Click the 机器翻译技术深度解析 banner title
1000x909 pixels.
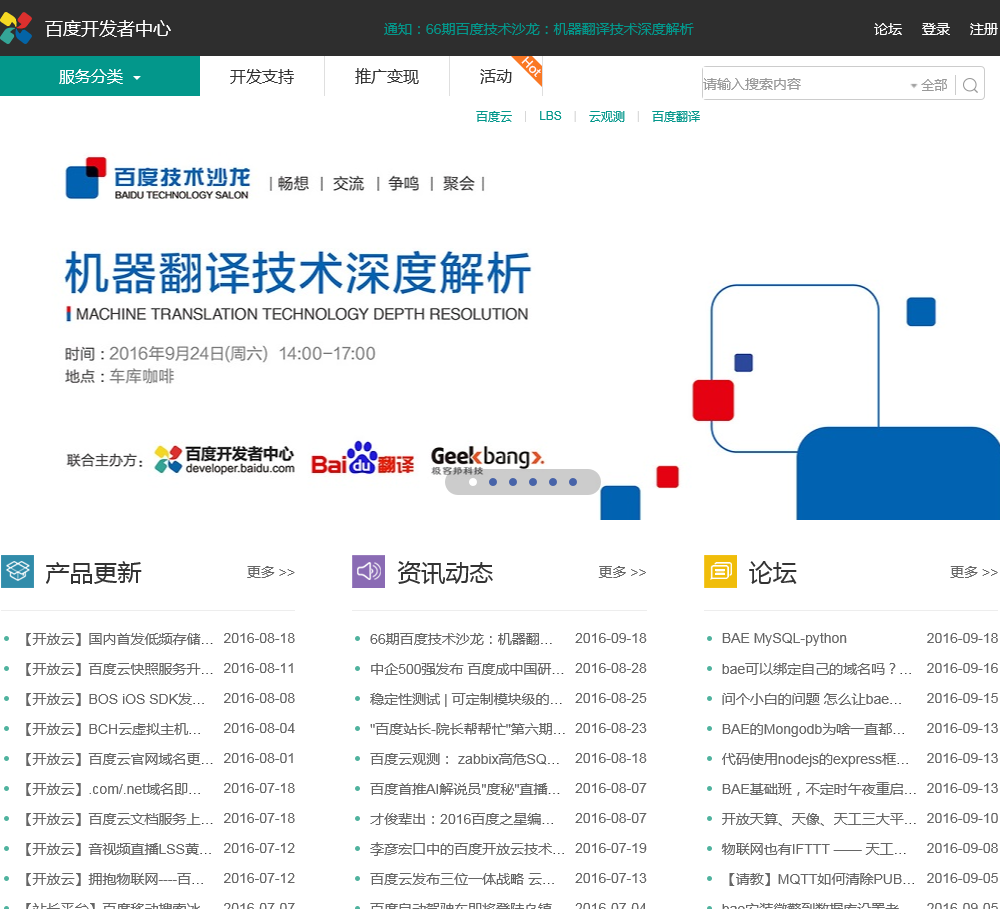coord(297,272)
